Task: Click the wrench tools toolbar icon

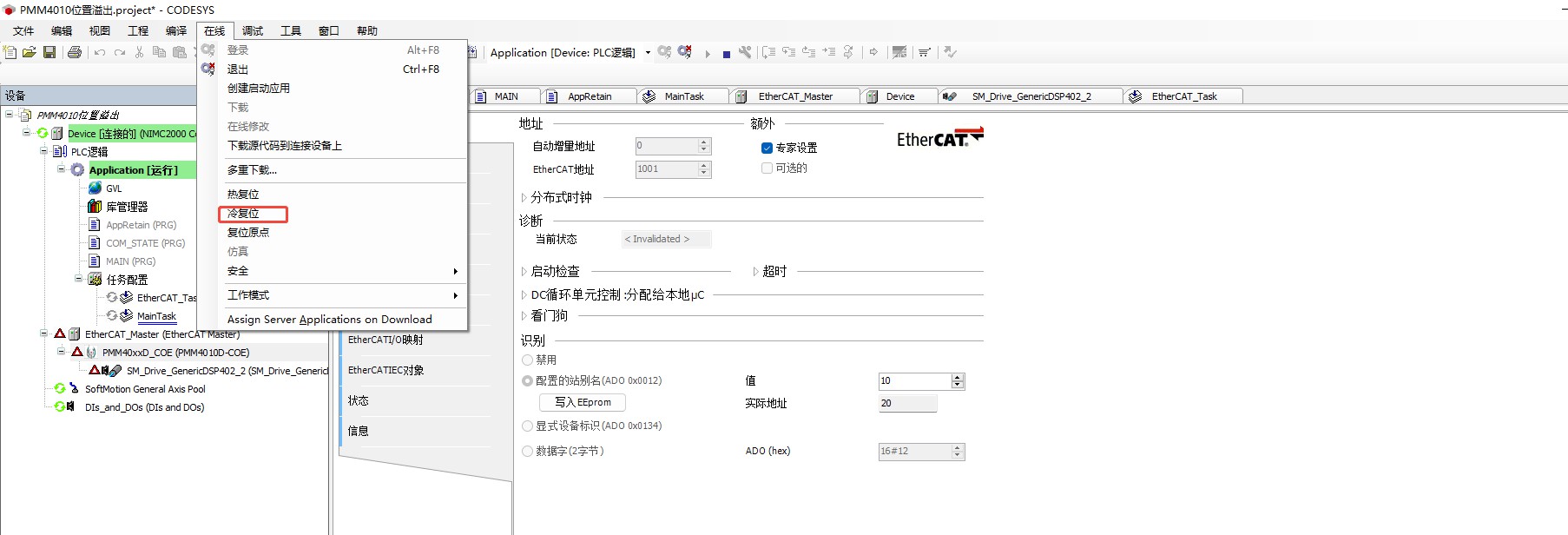Action: click(x=745, y=52)
